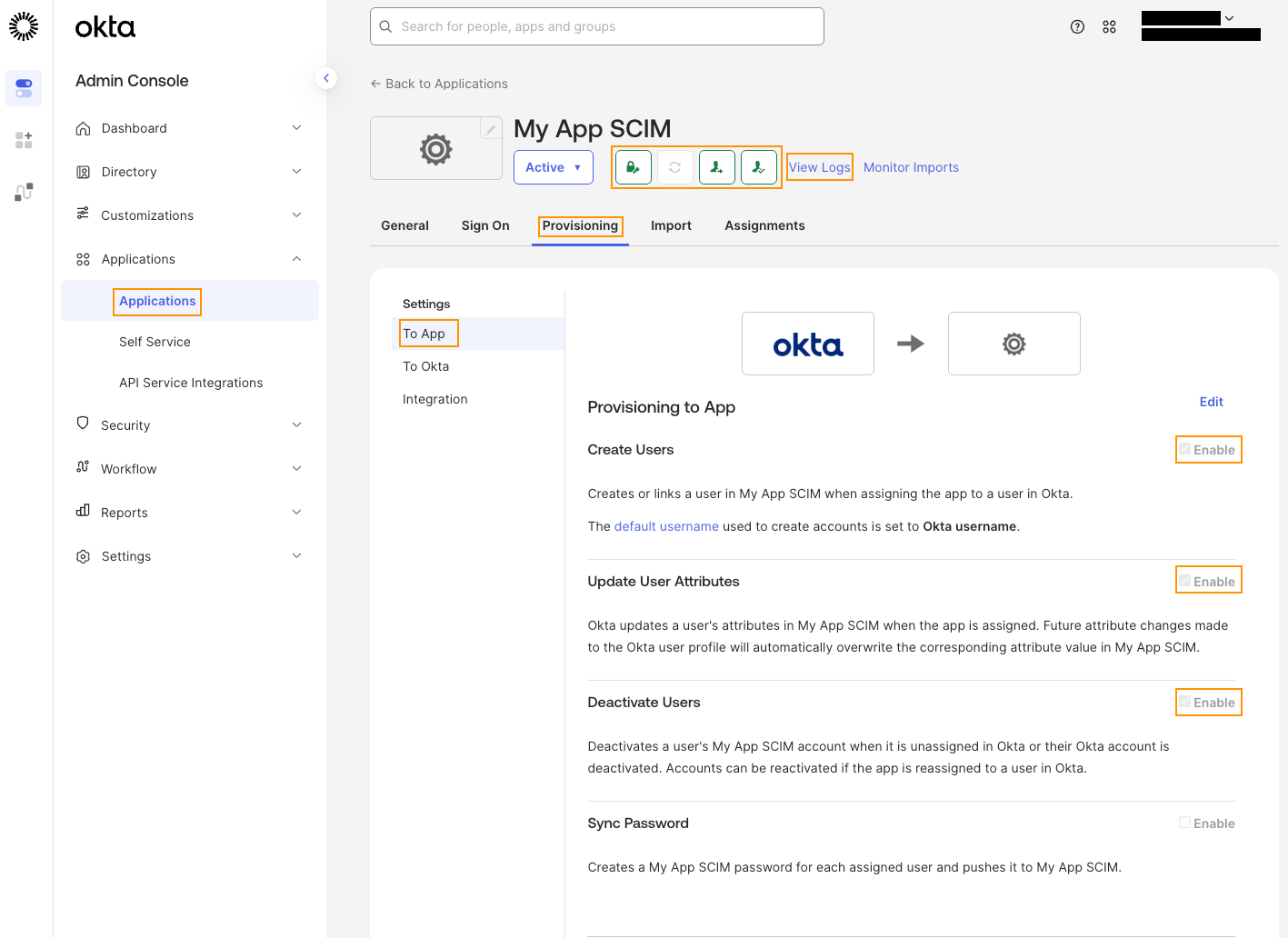Click the refresh application data icon
The image size is (1288, 938).
click(675, 167)
